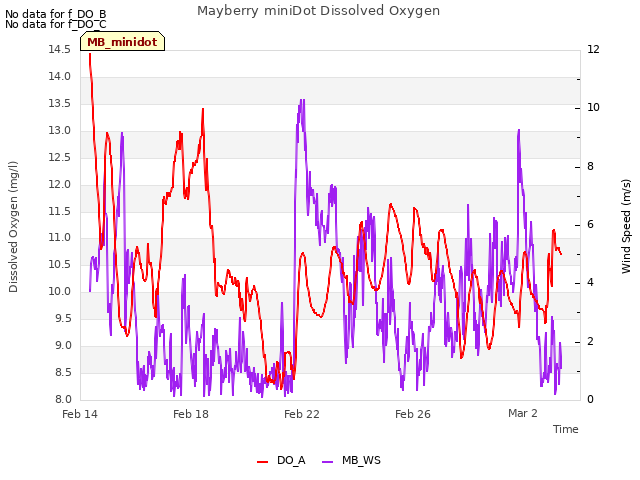Select the chart title Mayberry miniDot Dissolved Oxygen
640x480 pixels.
click(x=318, y=11)
